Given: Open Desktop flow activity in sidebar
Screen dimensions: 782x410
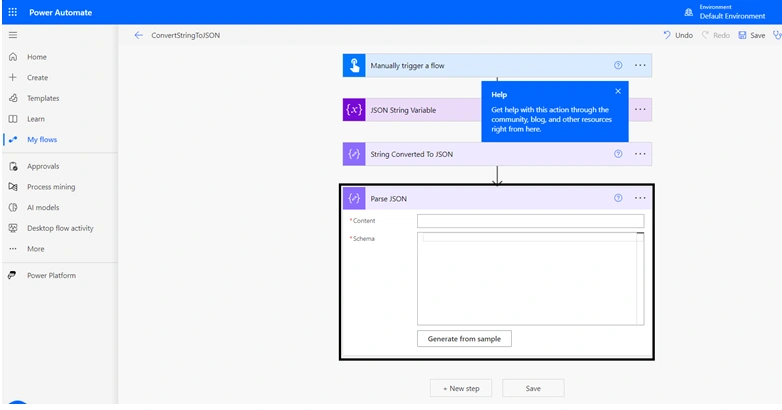Looking at the screenshot, I should 60,228.
